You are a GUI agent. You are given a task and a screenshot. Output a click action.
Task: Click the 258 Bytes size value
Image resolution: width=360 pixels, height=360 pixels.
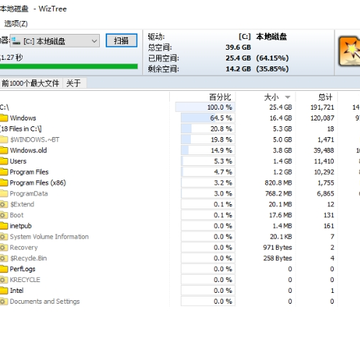pos(277,258)
